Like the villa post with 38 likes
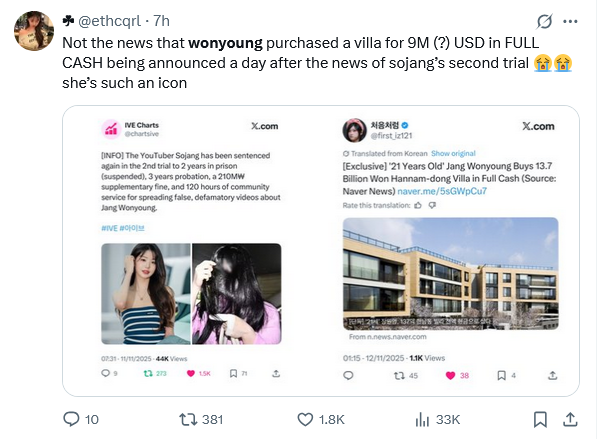Screen dimensions: 598x439 point(457,376)
